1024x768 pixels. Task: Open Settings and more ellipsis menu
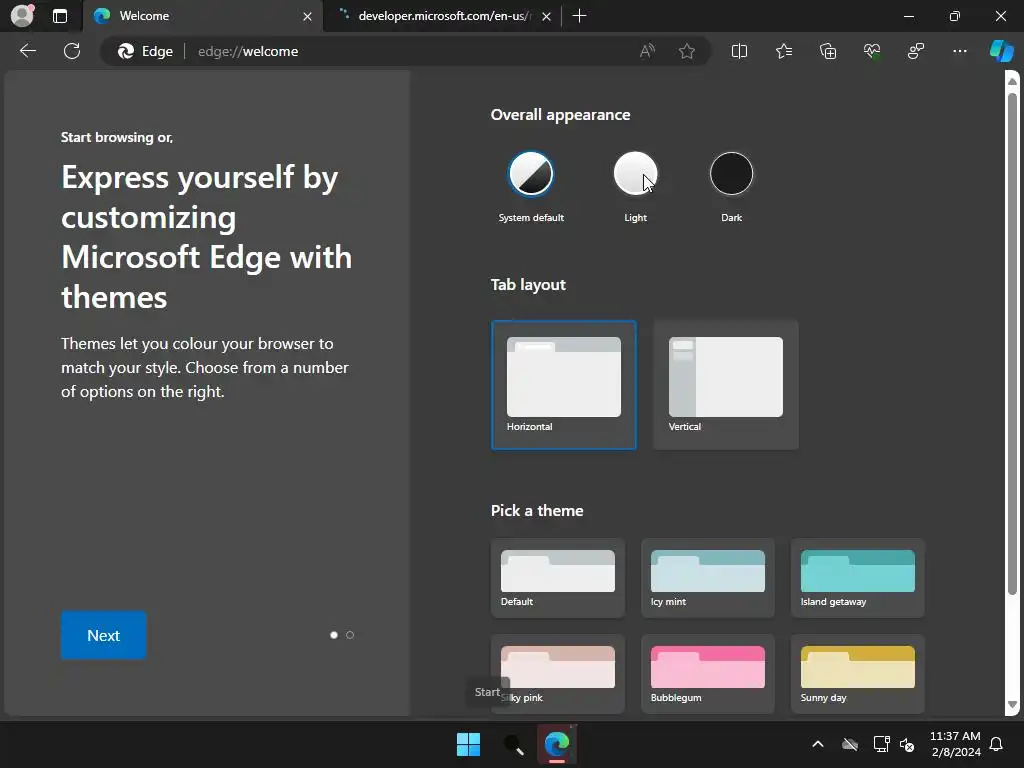point(959,51)
